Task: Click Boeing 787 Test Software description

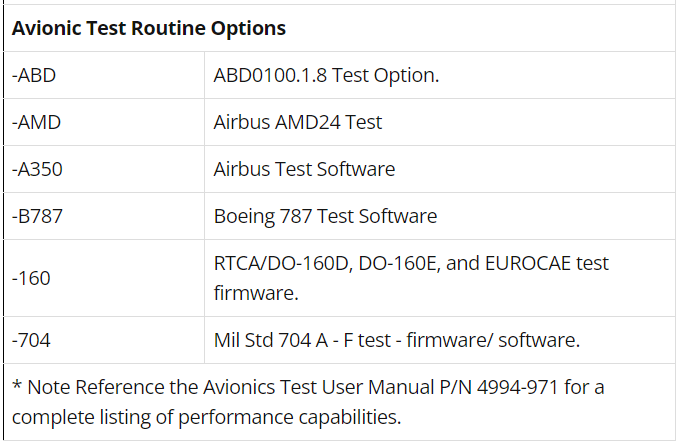Action: tap(325, 216)
